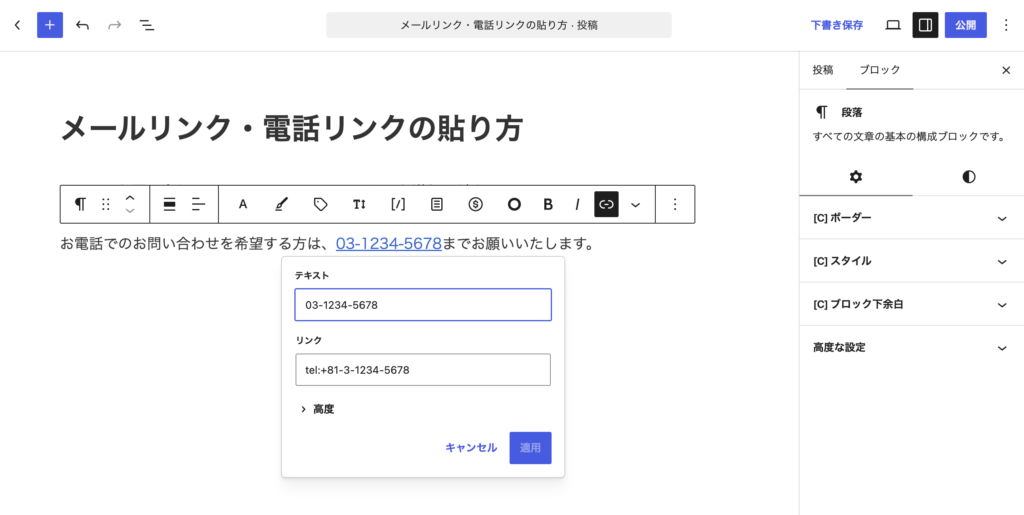Click the block width alignment icon

[170, 204]
